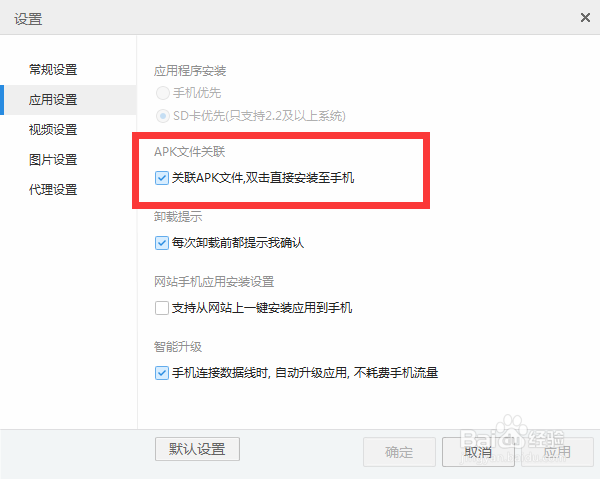Click the 关联APK文件,双击直接安装至手机 label text
The height and width of the screenshot is (479, 600).
[263, 178]
